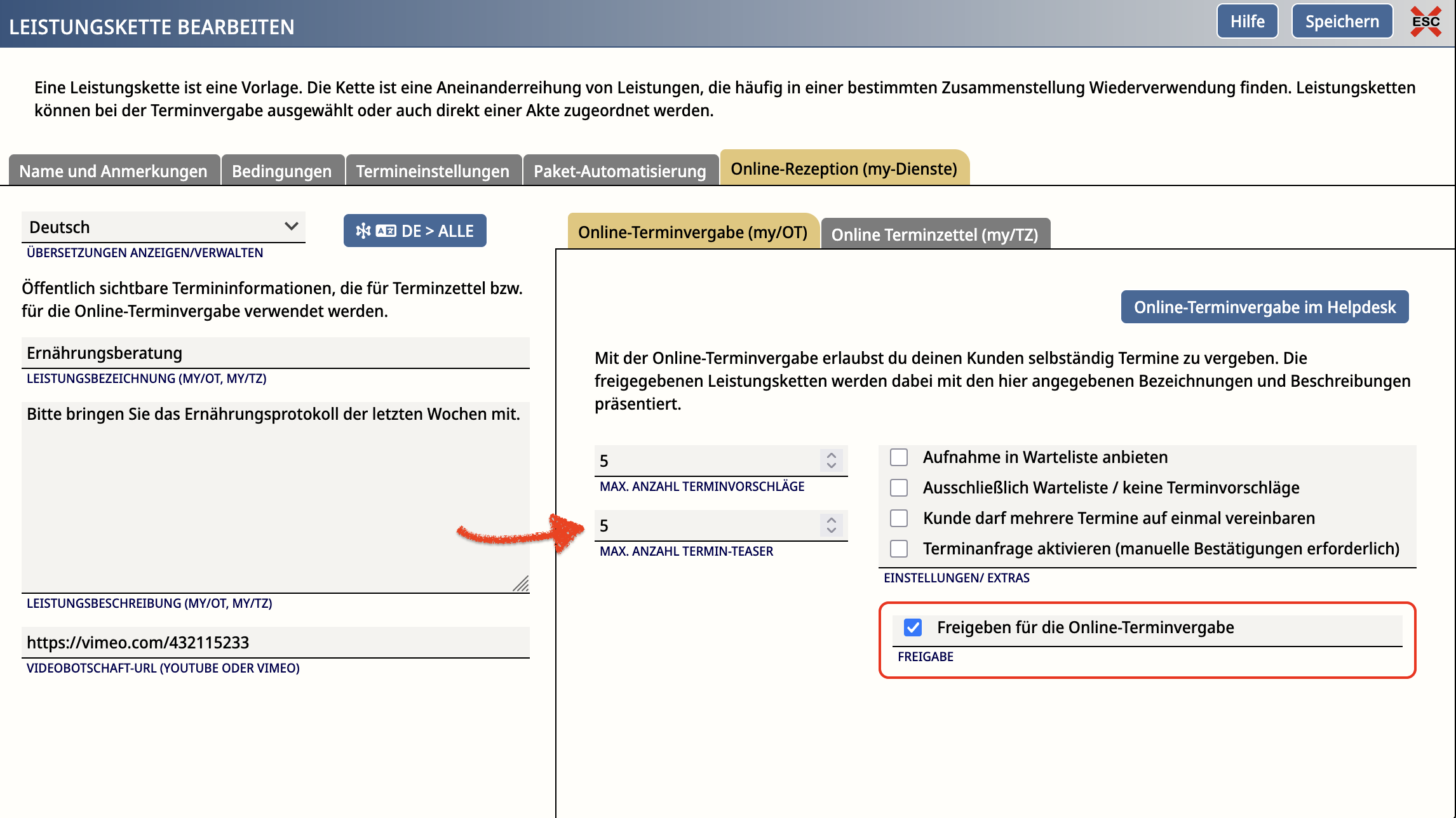Click the DE > ALLE translate button
The width and height of the screenshot is (1456, 818).
point(415,231)
